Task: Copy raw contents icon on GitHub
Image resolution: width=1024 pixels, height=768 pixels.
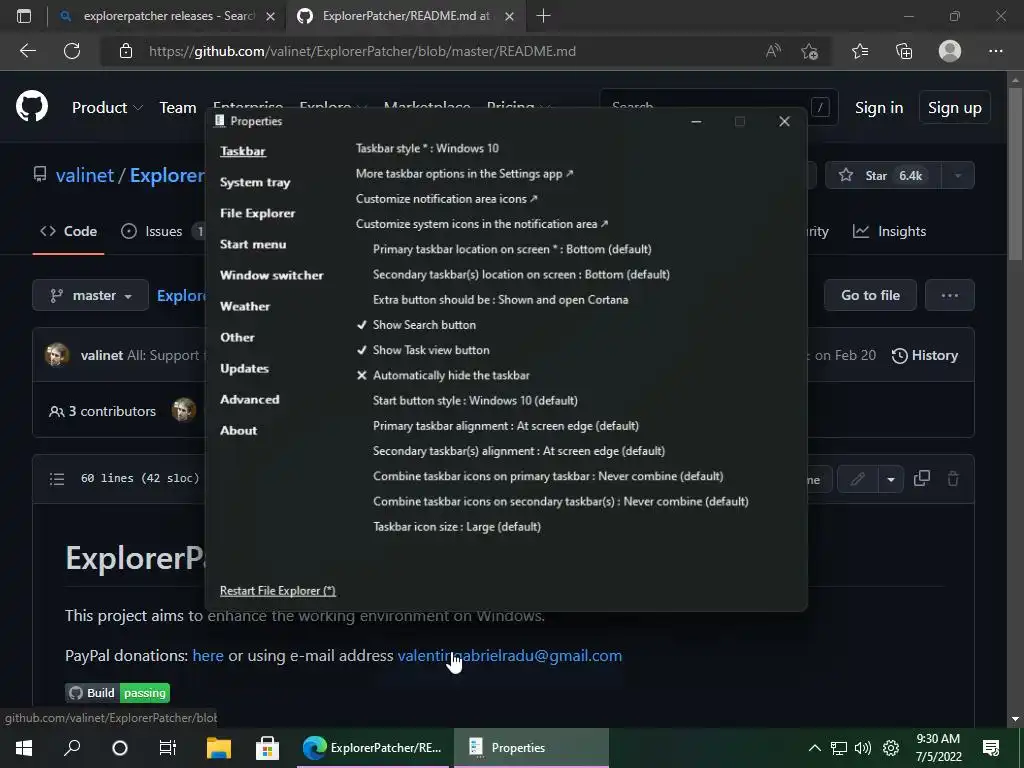Action: click(921, 479)
